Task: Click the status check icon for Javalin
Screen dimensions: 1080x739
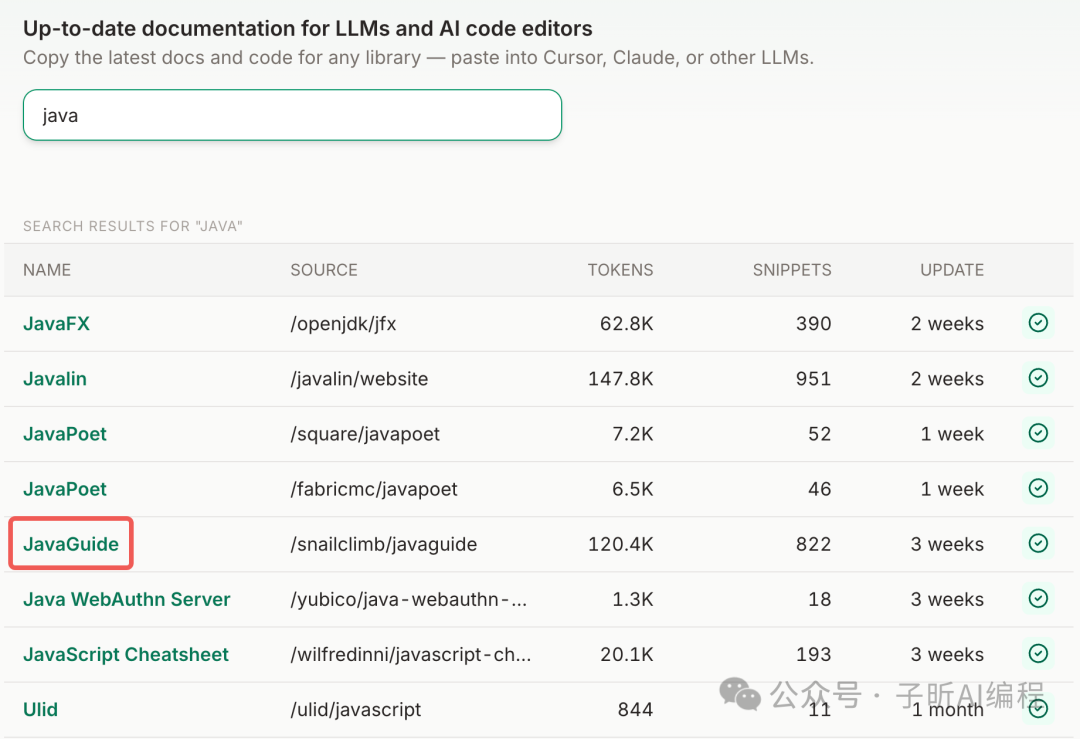Action: click(1038, 378)
